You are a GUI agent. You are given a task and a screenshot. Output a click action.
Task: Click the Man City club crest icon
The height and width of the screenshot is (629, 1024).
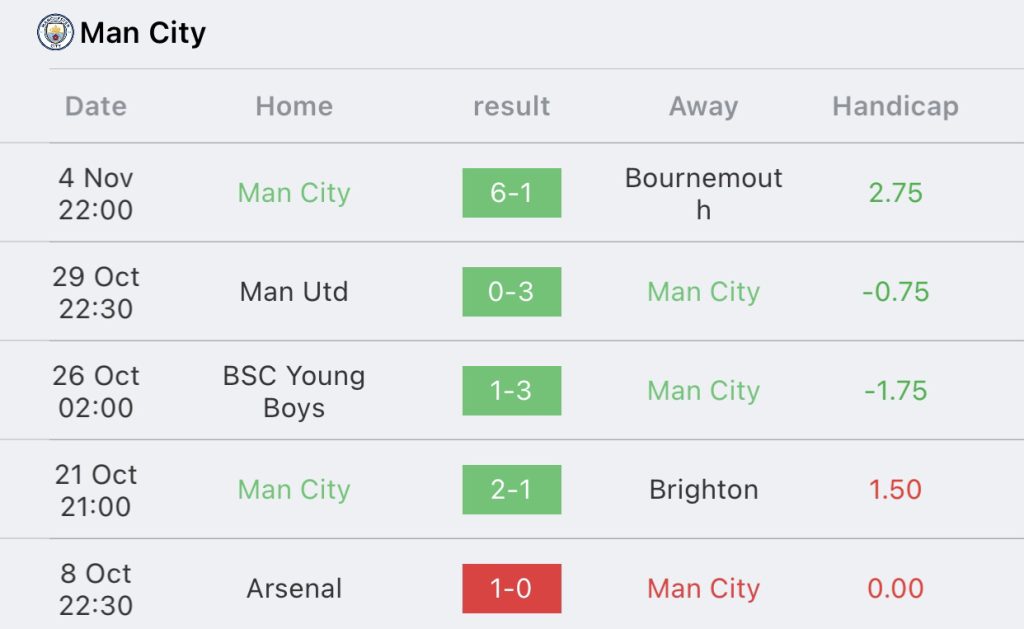click(55, 33)
